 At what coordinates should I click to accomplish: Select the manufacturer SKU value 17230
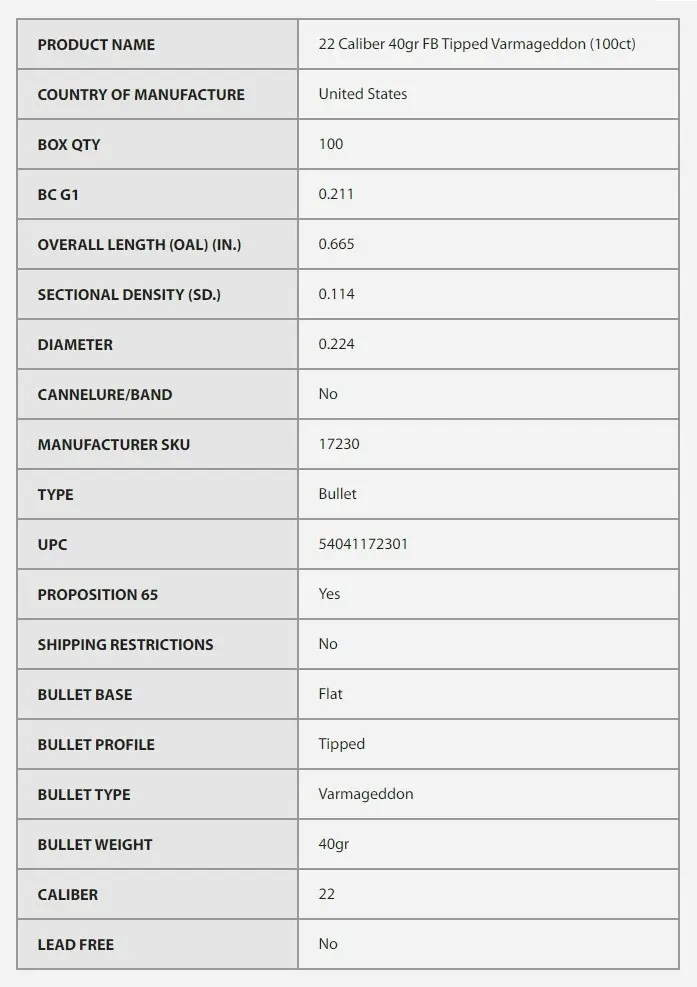(x=339, y=444)
